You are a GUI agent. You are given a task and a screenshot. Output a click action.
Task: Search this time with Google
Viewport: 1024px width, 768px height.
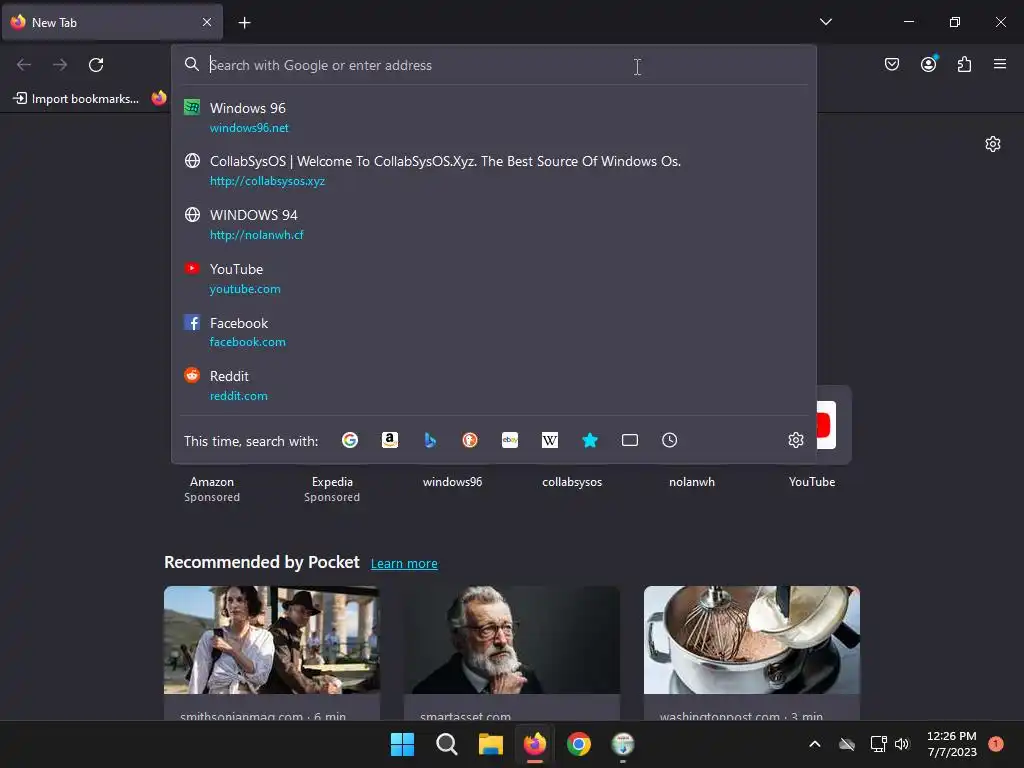[x=350, y=440]
